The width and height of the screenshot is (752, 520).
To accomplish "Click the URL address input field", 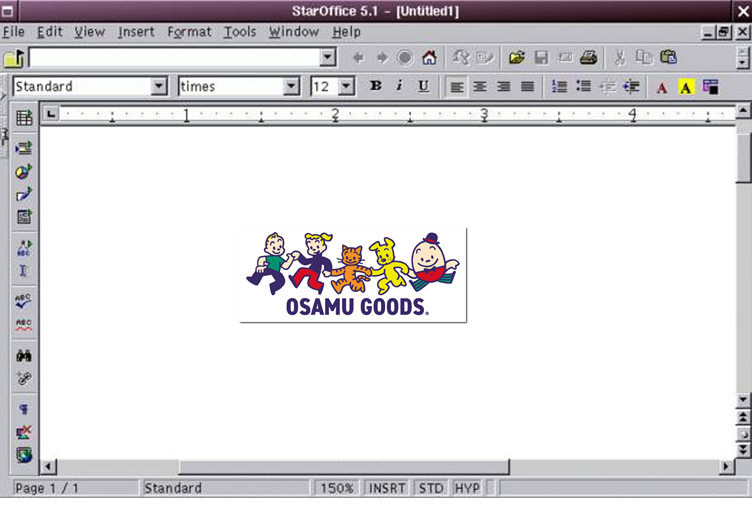I will point(175,58).
